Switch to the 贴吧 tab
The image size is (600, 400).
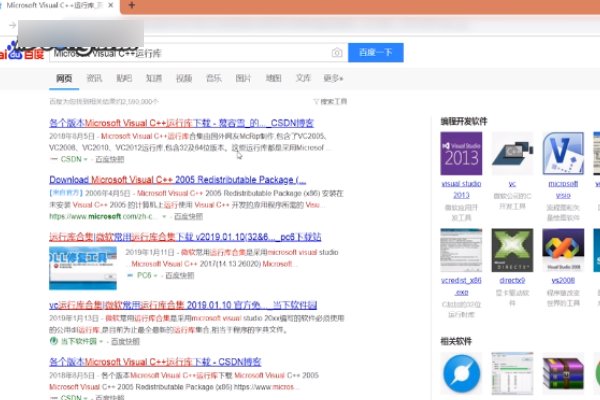tap(124, 78)
